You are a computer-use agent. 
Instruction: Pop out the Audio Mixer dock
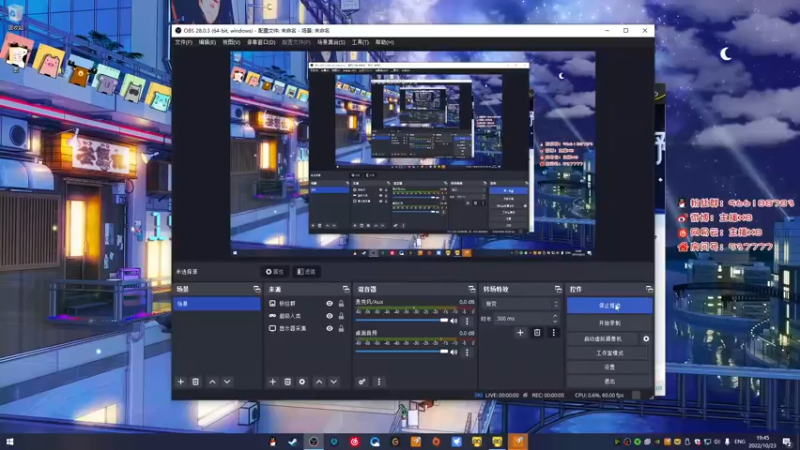pos(471,289)
